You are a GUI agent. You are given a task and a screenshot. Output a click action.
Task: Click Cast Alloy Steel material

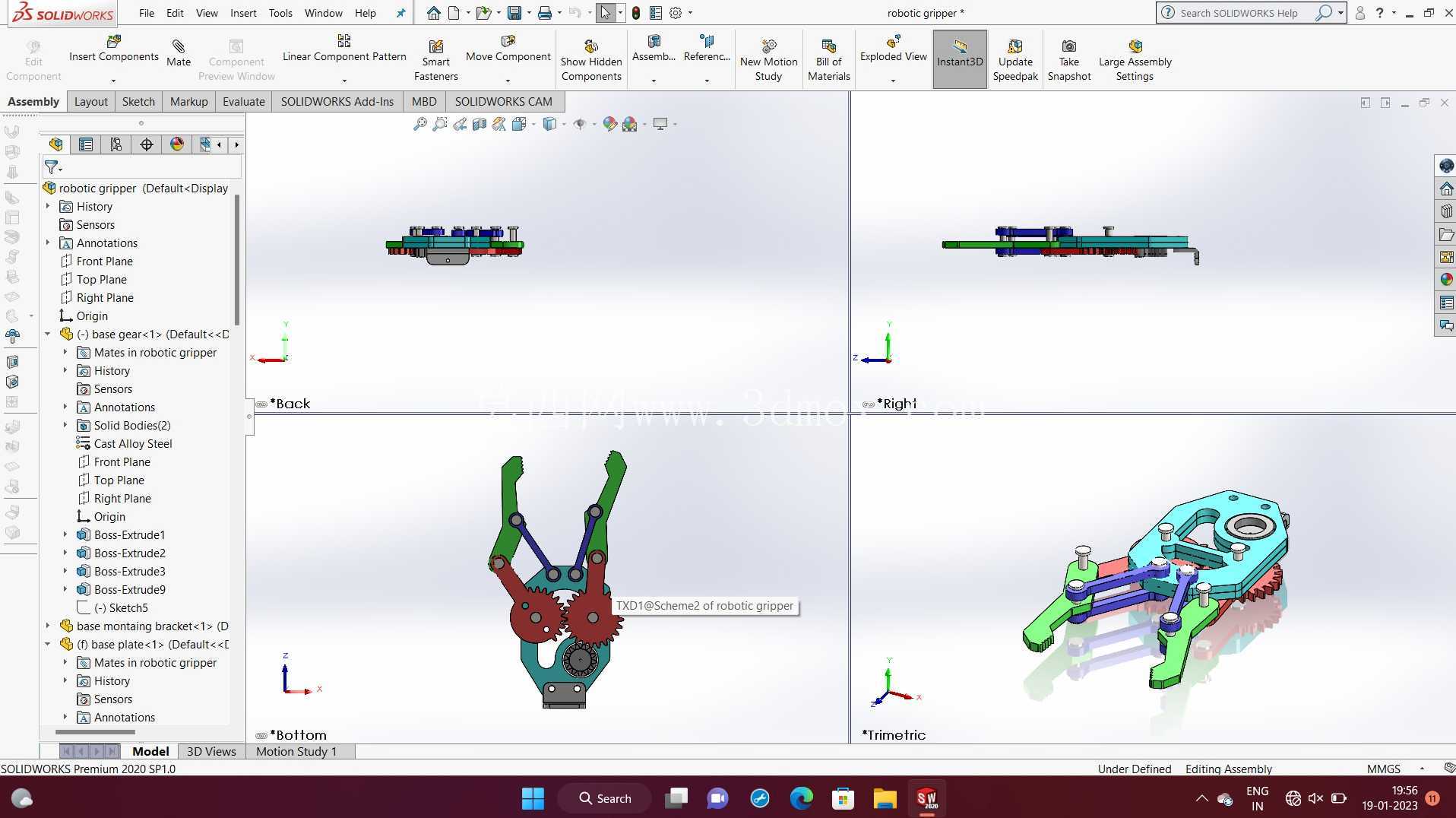coord(133,443)
